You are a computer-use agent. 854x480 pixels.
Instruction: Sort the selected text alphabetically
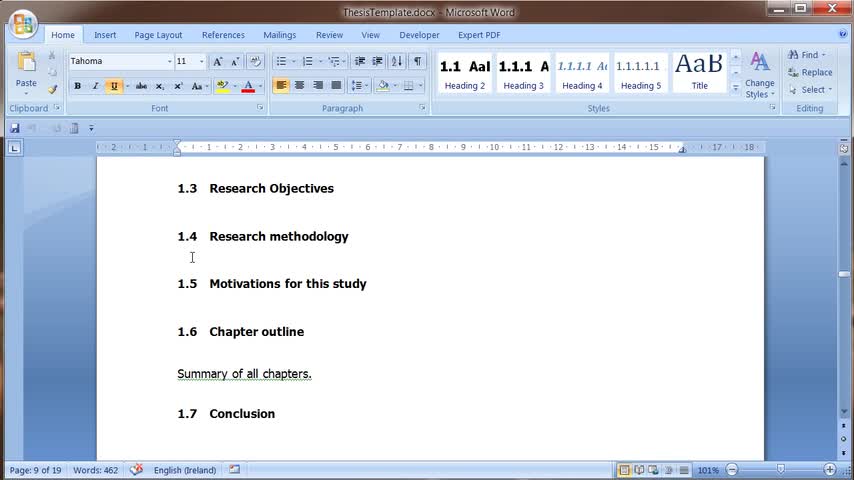tap(397, 62)
